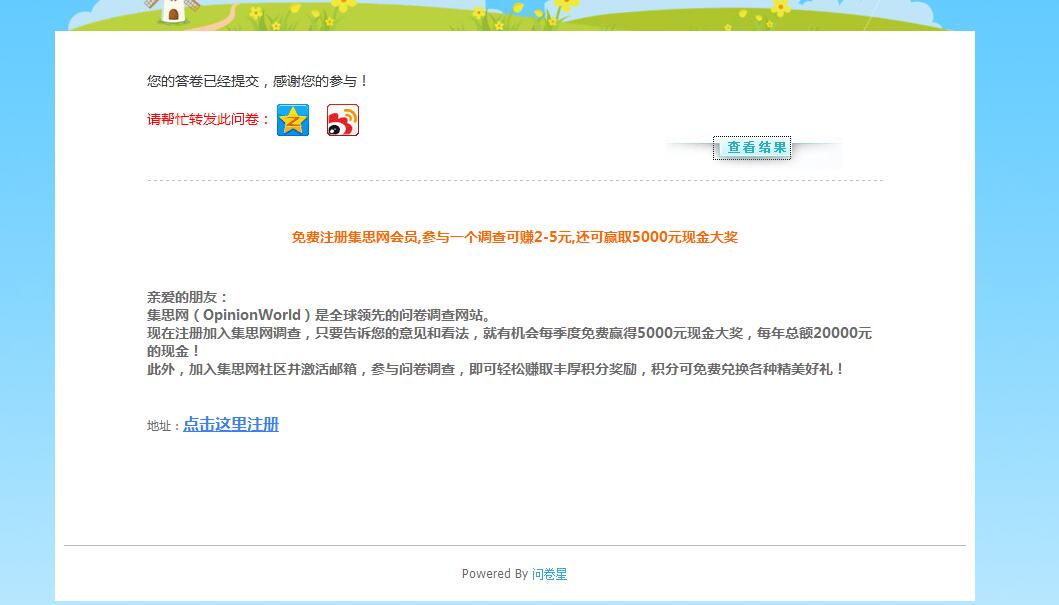This screenshot has width=1059, height=605.
Task: Click the orange 免费注册集思网会员 promotion headline
Action: [x=515, y=237]
